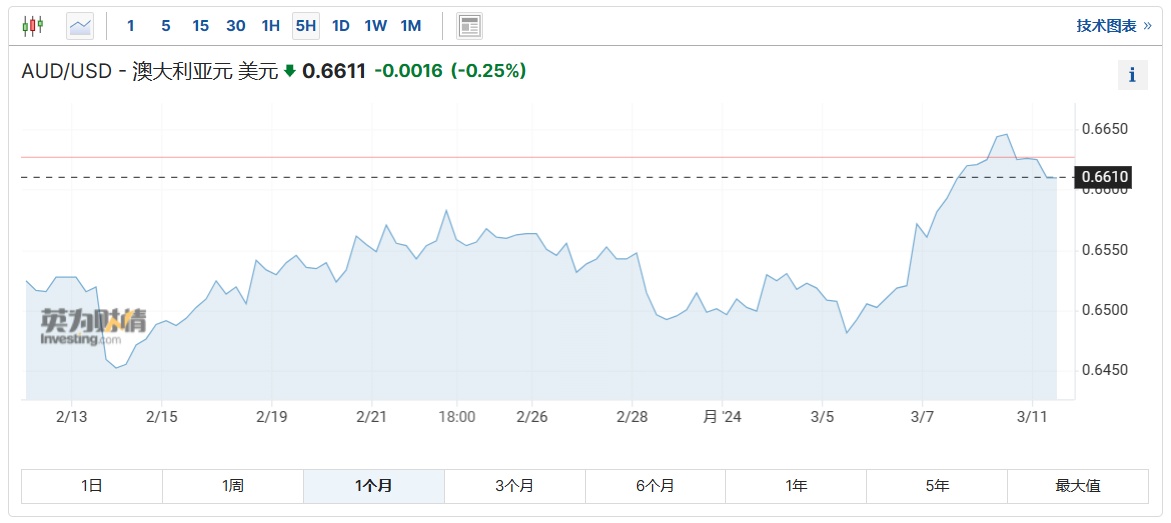Choose the 1H interval
Image resolution: width=1171 pixels, height=523 pixels.
[270, 26]
